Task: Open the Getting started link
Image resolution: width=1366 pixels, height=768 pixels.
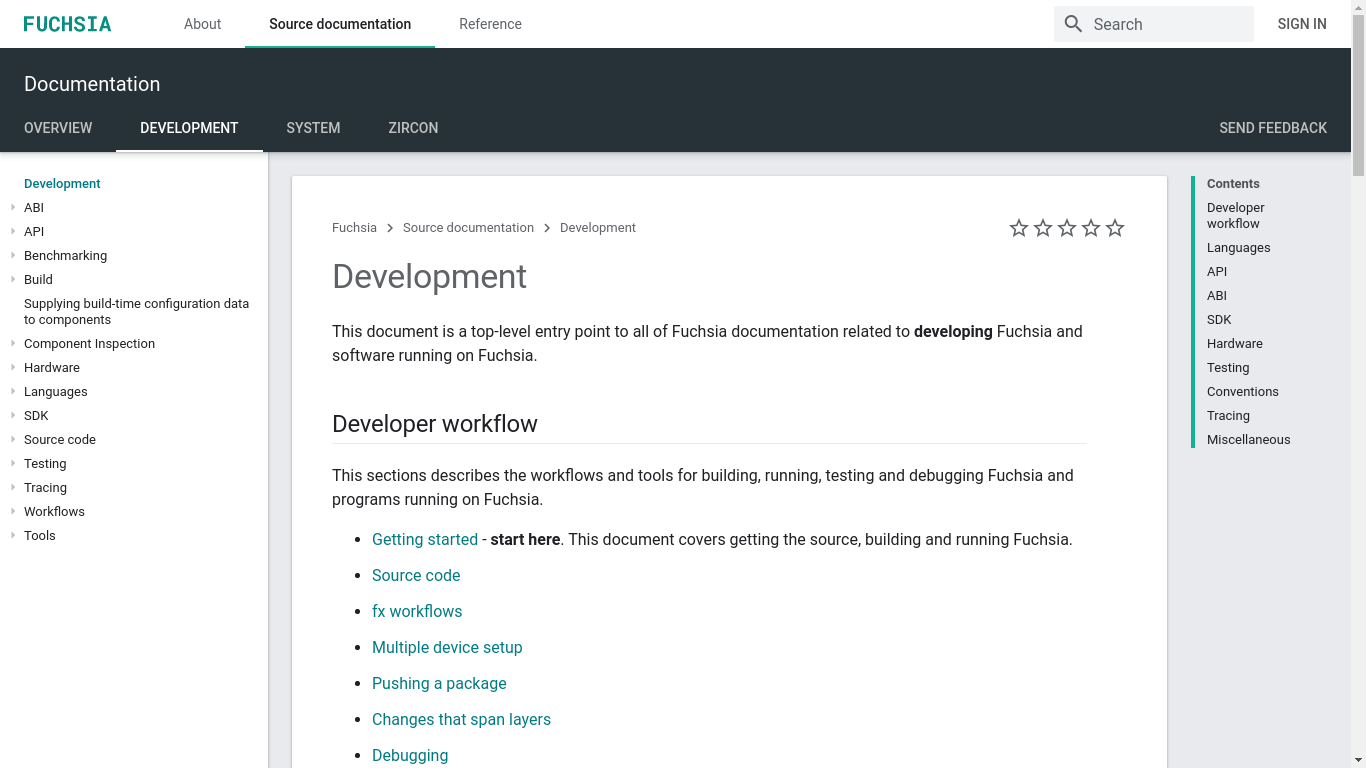Action: click(x=425, y=540)
